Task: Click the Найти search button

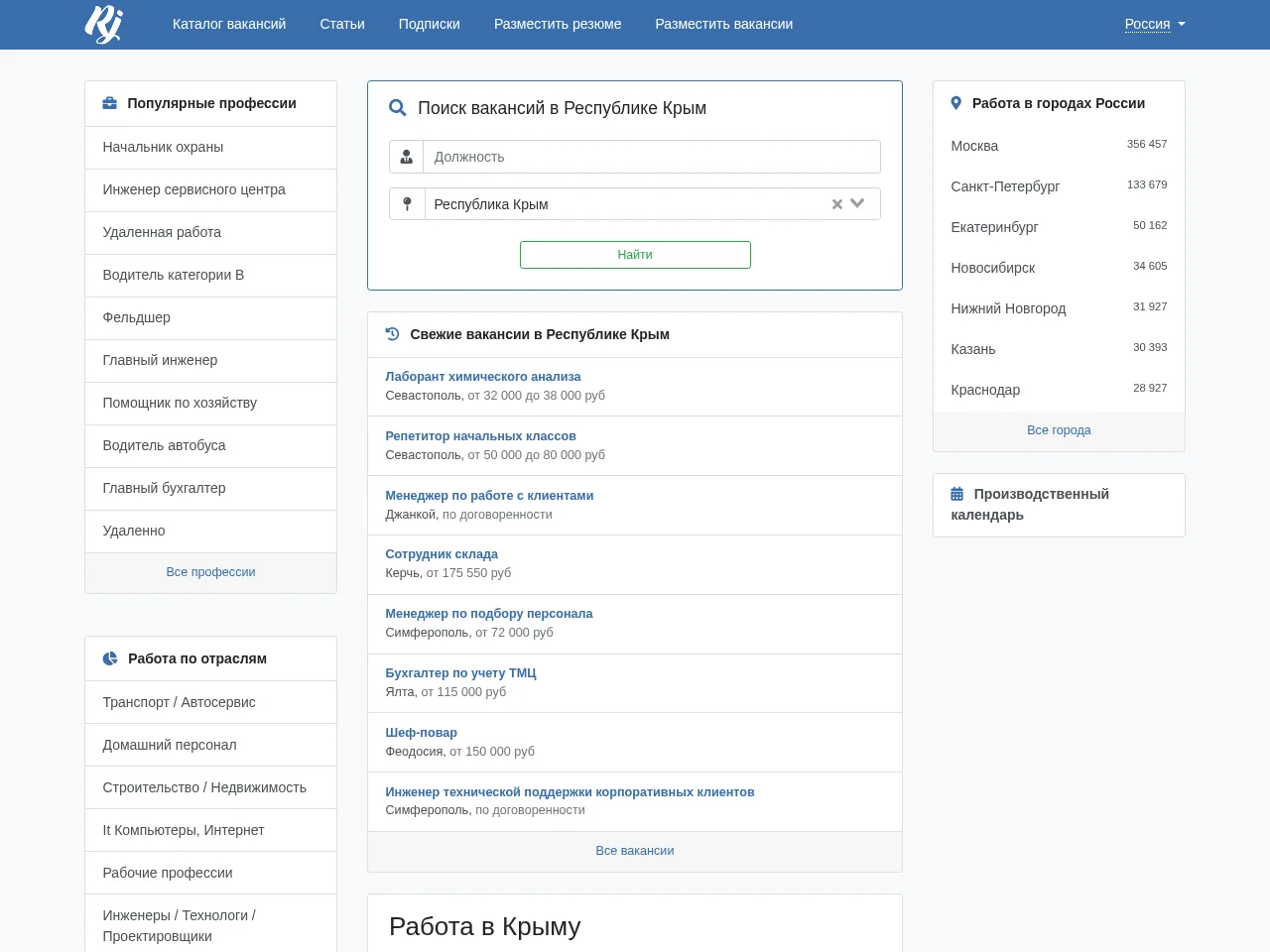Action: (x=635, y=255)
